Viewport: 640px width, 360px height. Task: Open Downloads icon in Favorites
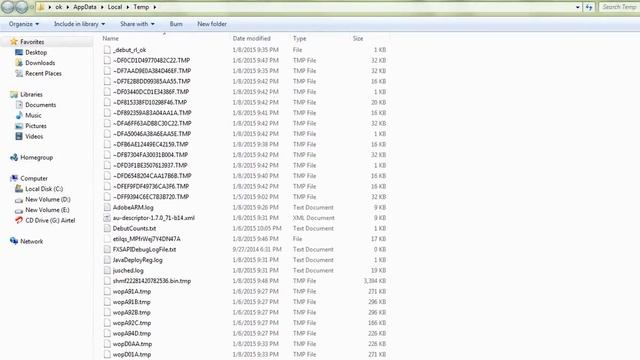(19, 63)
